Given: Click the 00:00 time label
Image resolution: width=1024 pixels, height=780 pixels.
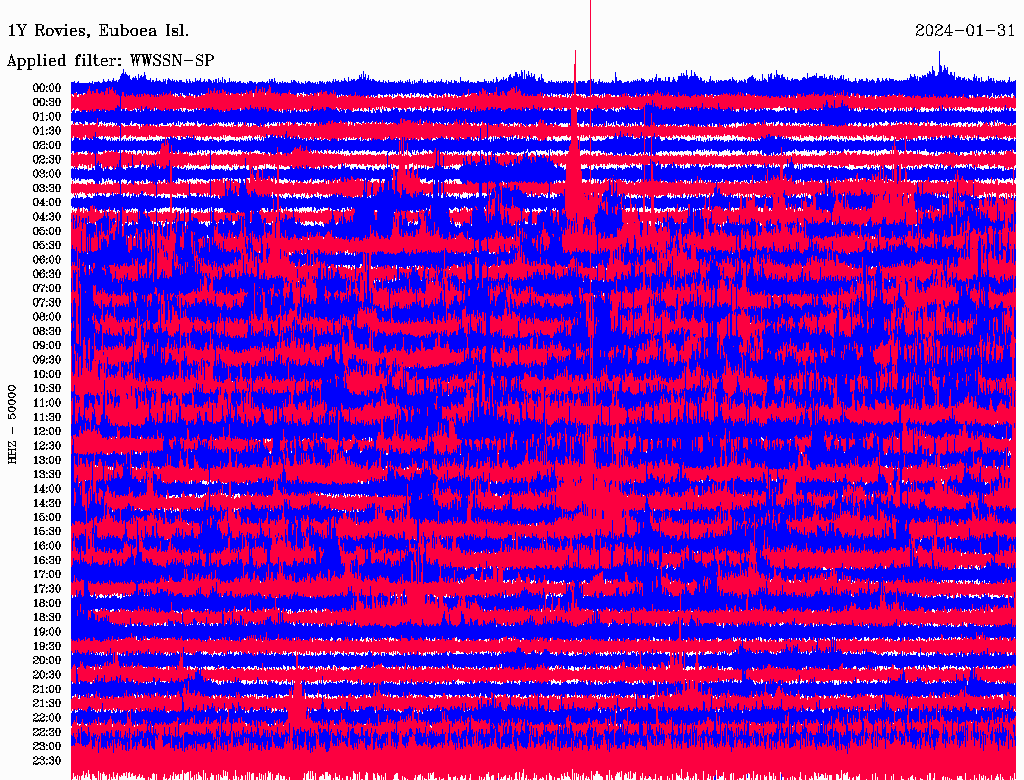Looking at the screenshot, I should (x=47, y=88).
